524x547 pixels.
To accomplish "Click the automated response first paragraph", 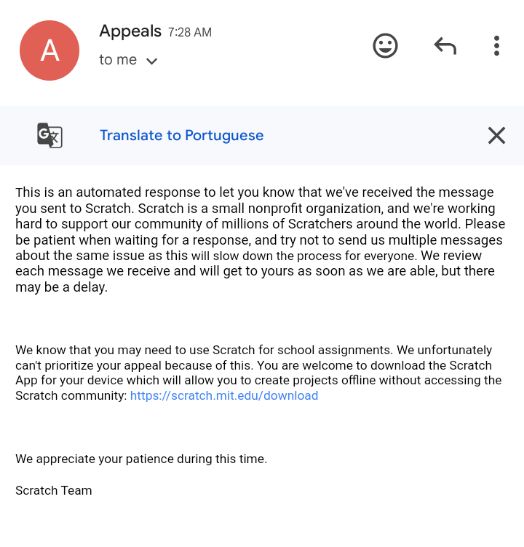I will [260, 240].
